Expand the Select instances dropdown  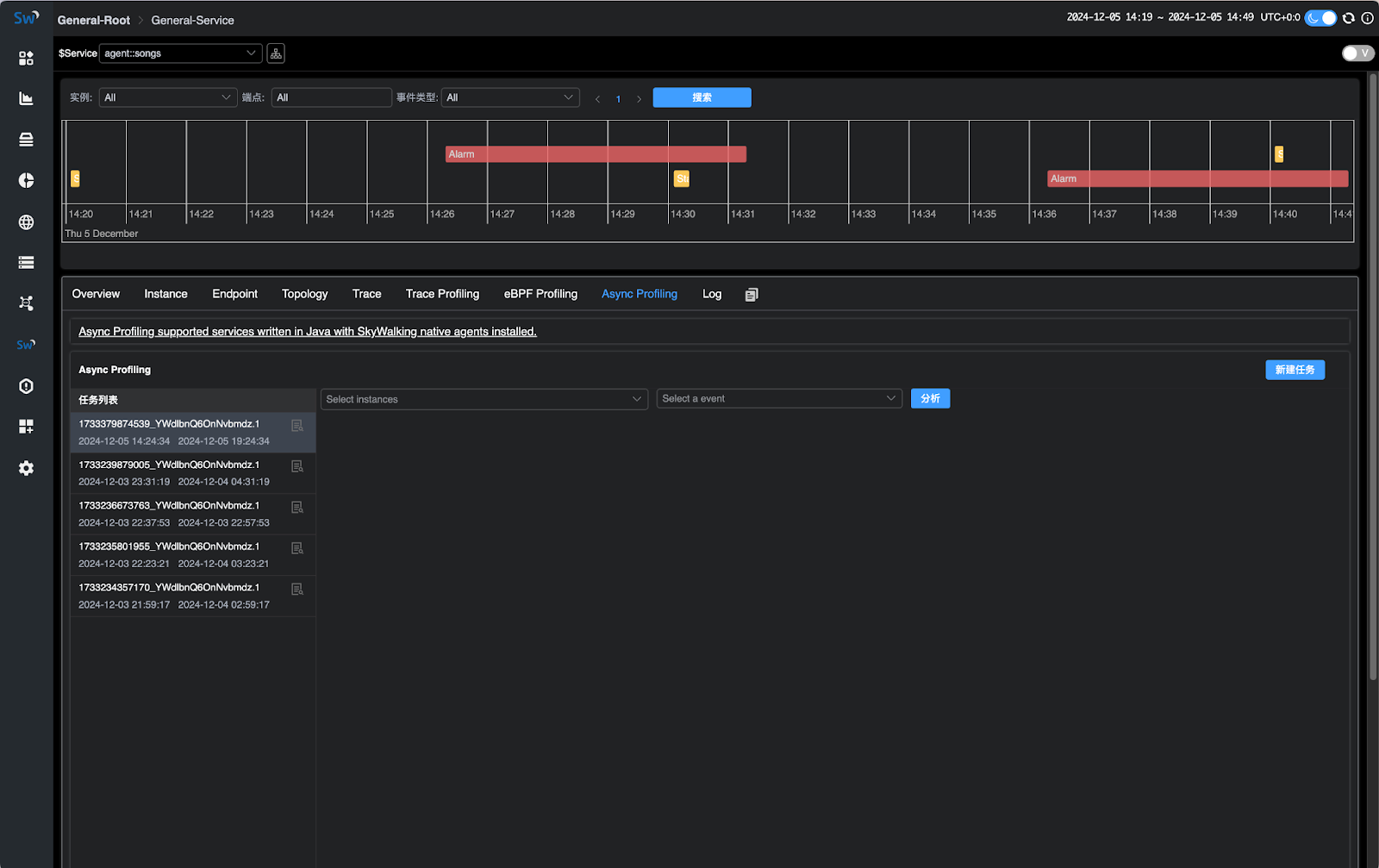(484, 399)
